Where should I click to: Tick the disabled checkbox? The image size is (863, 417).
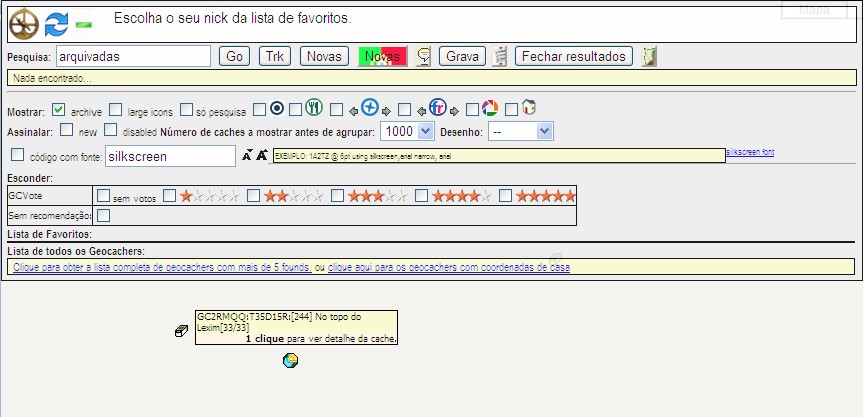pyautogui.click(x=111, y=130)
